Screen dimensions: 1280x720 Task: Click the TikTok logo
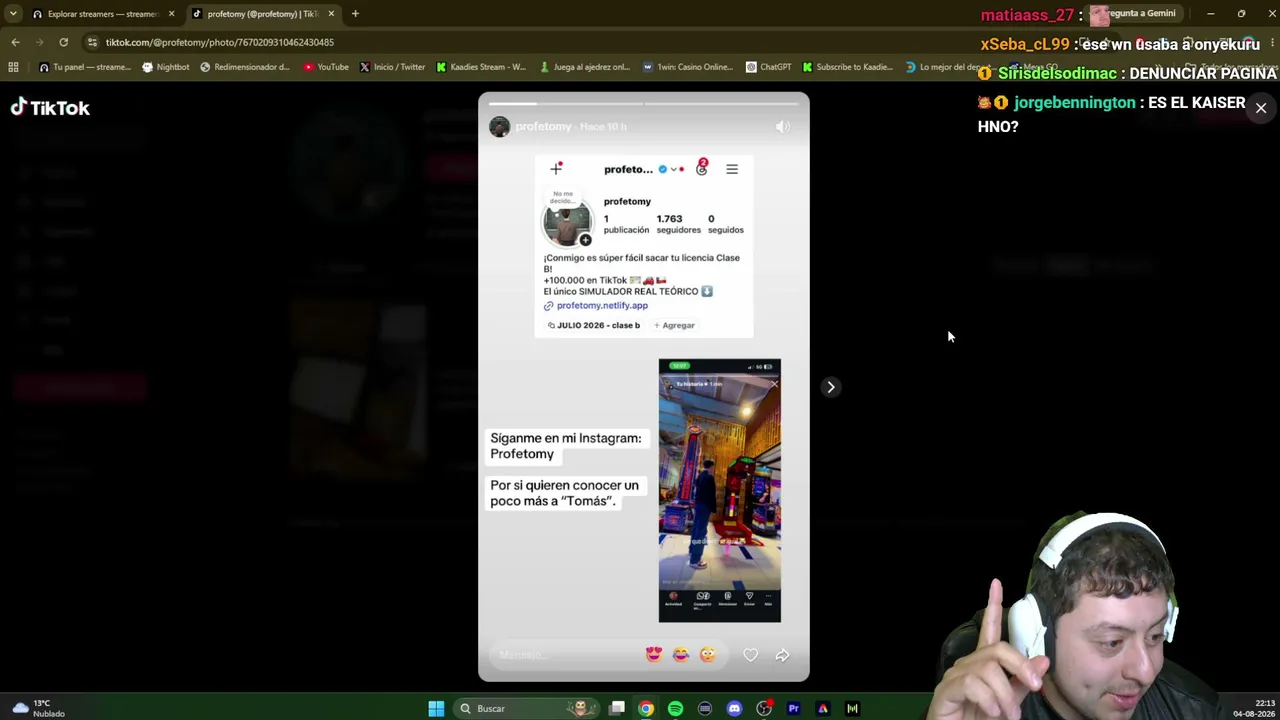[x=50, y=108]
